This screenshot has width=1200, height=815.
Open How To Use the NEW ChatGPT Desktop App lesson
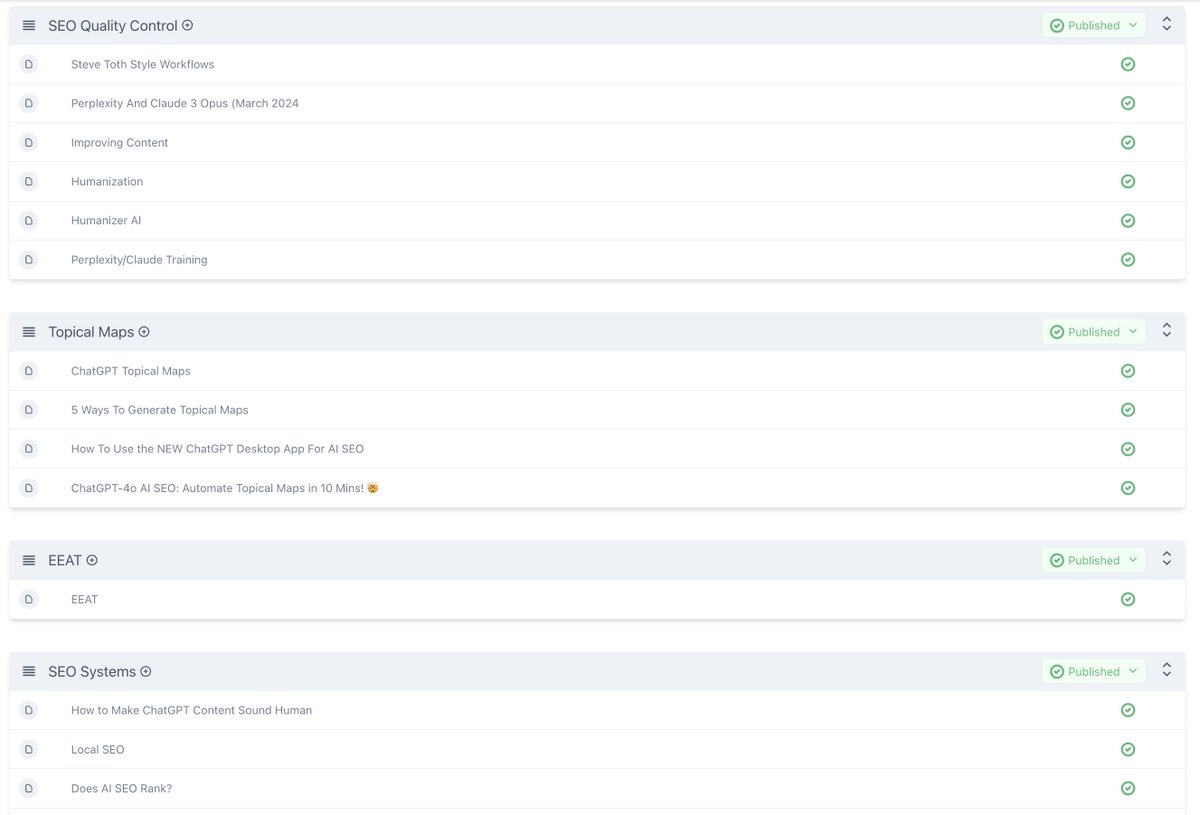coord(217,449)
